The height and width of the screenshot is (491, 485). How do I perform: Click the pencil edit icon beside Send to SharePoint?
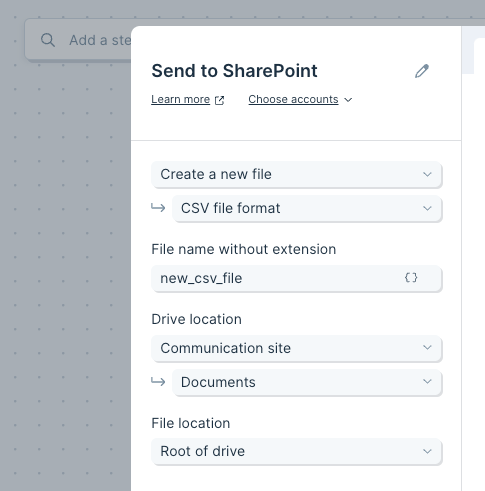422,71
